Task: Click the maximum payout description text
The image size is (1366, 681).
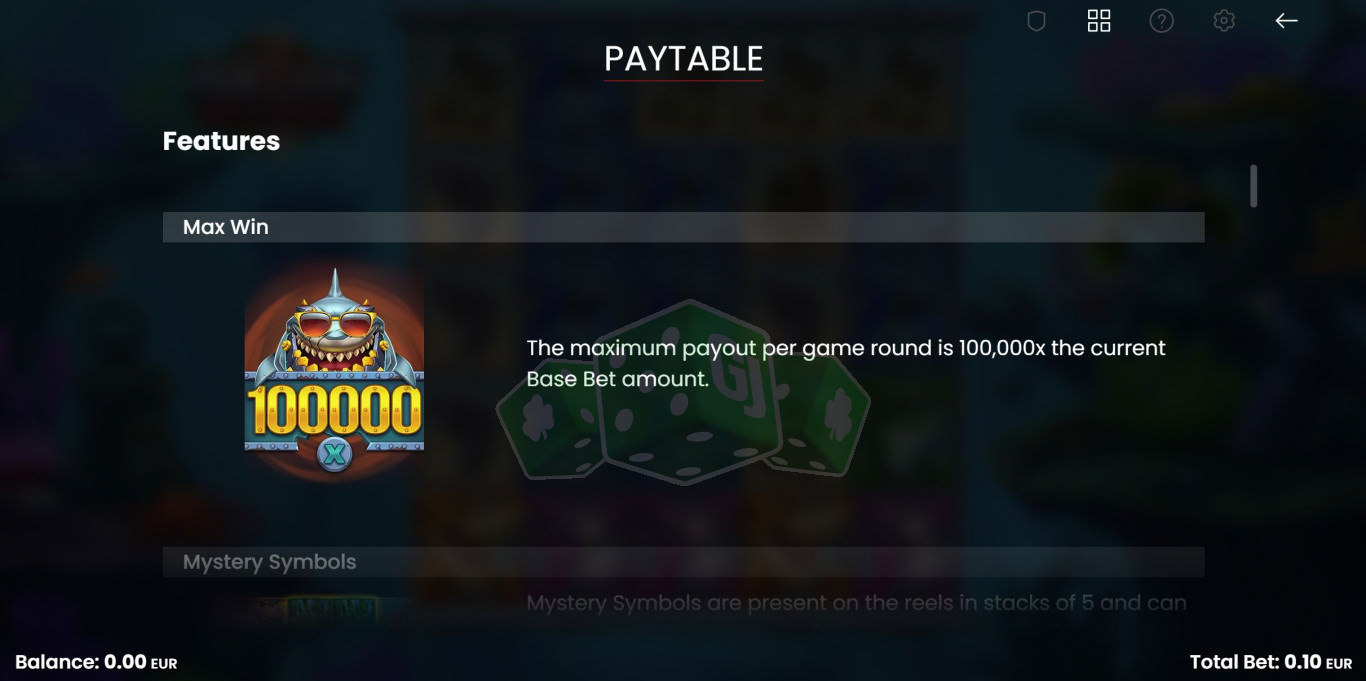Action: (846, 363)
